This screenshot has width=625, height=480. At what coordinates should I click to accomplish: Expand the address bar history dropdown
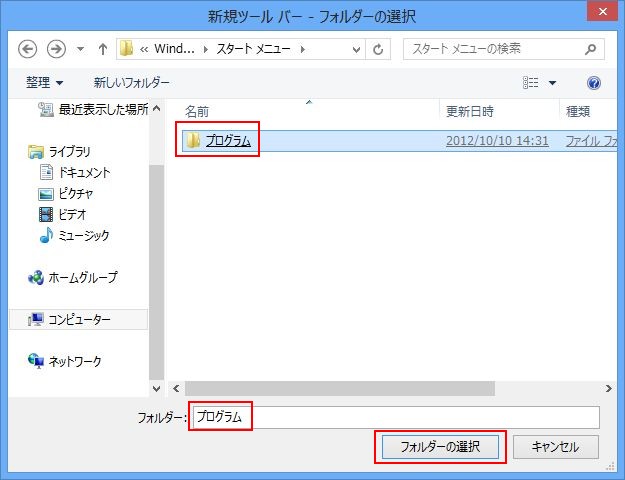point(357,49)
